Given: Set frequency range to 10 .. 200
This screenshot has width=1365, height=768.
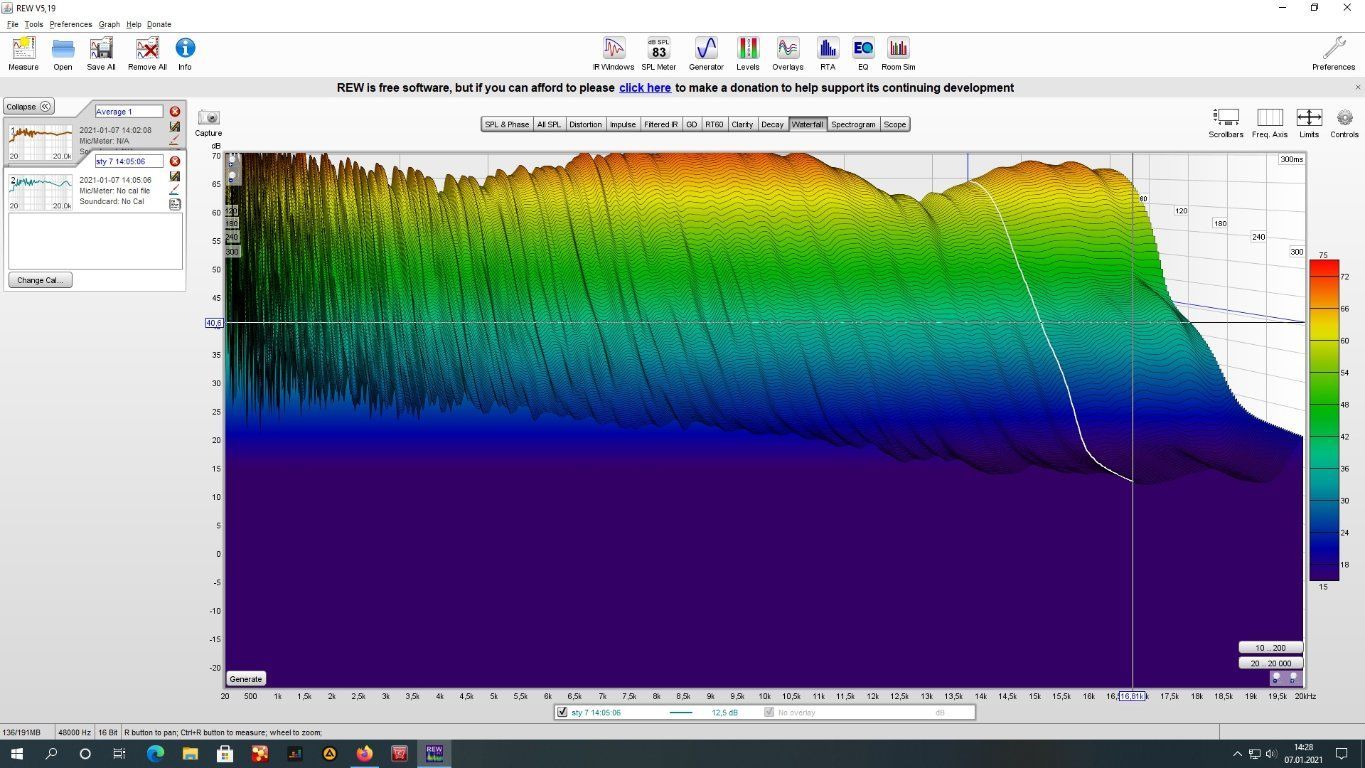Looking at the screenshot, I should click(1271, 648).
